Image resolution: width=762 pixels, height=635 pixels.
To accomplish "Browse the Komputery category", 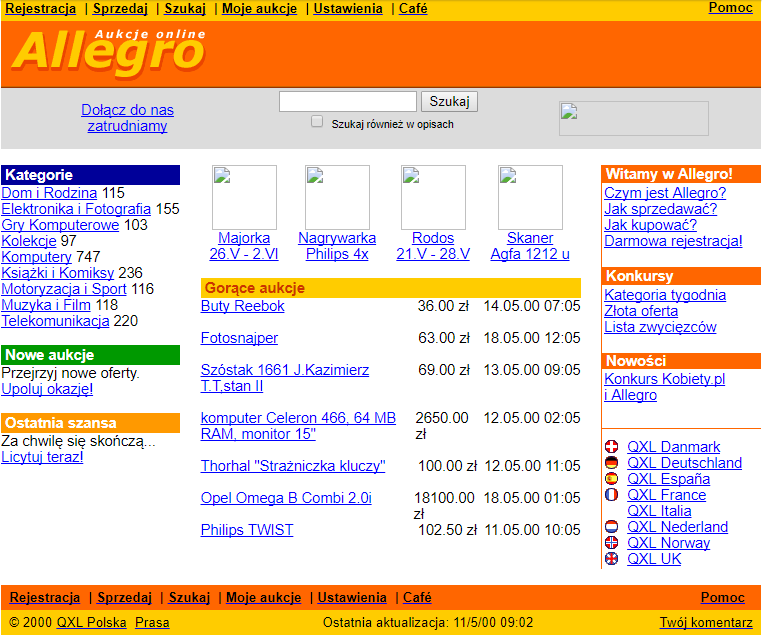I will (x=36, y=257).
